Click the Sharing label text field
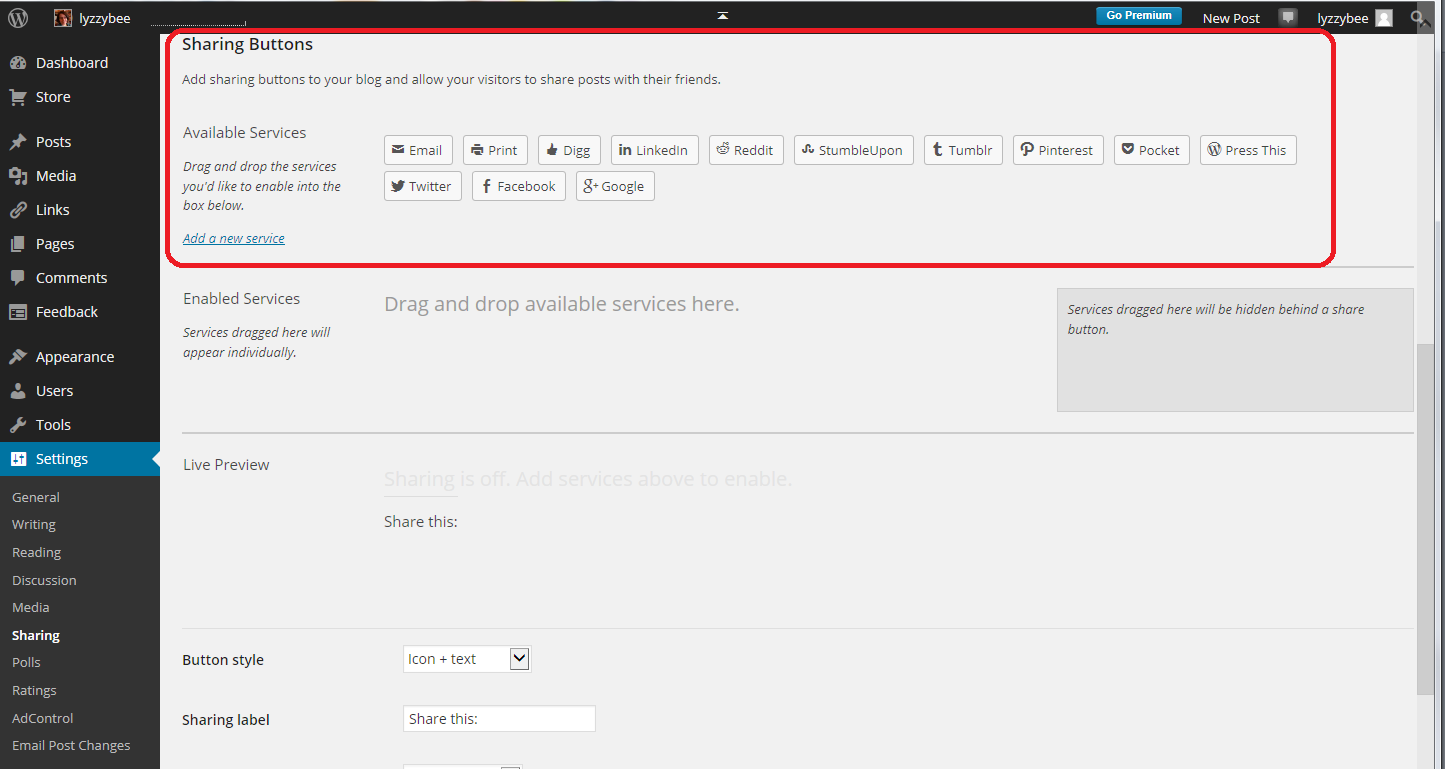This screenshot has width=1445, height=769. pyautogui.click(x=499, y=719)
